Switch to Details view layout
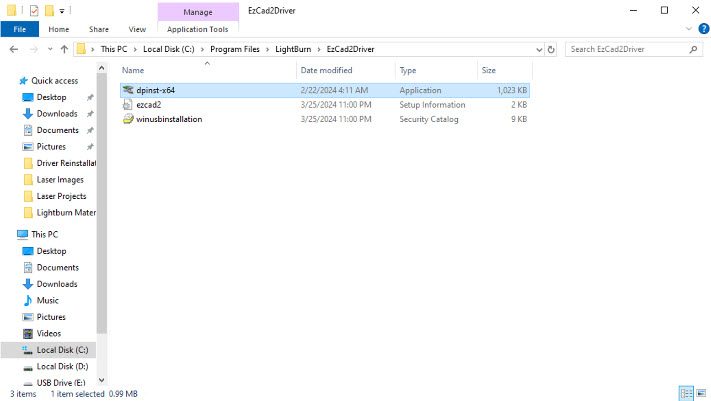Viewport: 711px width, 401px height. pos(686,393)
